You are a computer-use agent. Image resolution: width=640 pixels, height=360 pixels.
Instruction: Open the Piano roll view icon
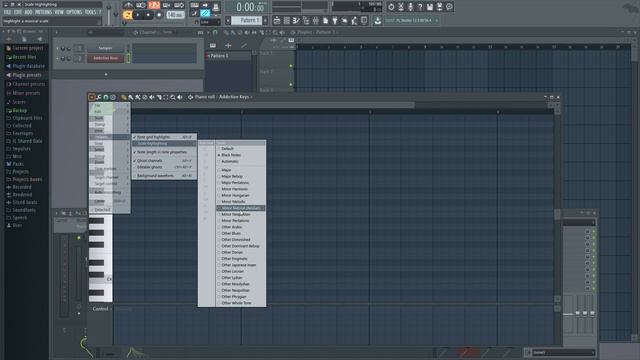[296, 20]
